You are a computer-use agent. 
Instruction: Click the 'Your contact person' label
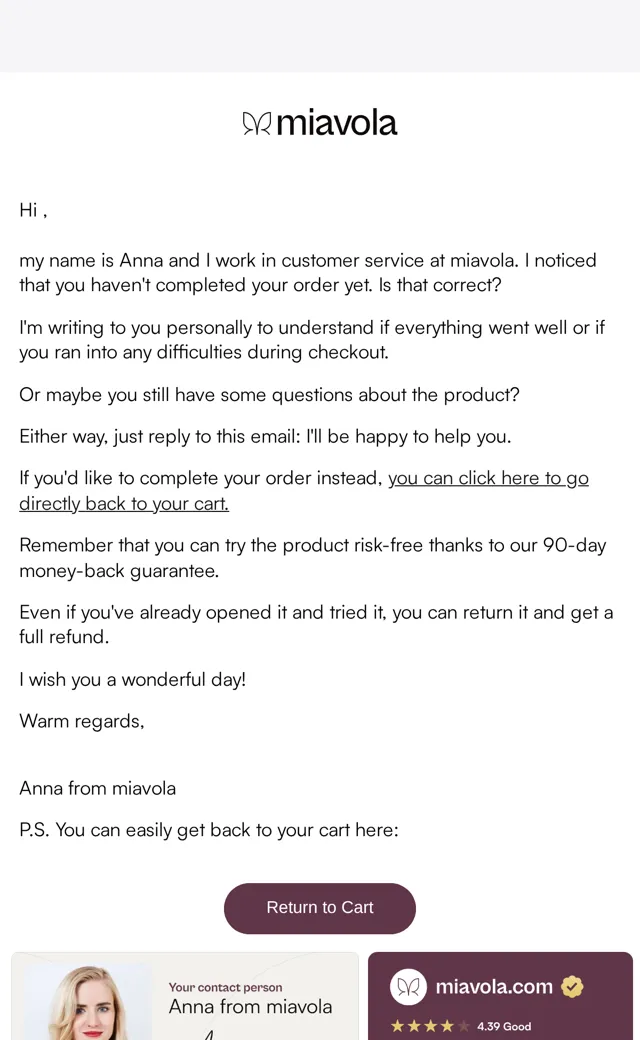point(225,987)
